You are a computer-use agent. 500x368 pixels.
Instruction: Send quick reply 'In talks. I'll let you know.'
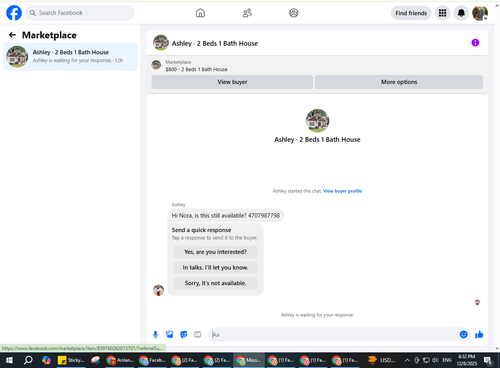(x=215, y=268)
